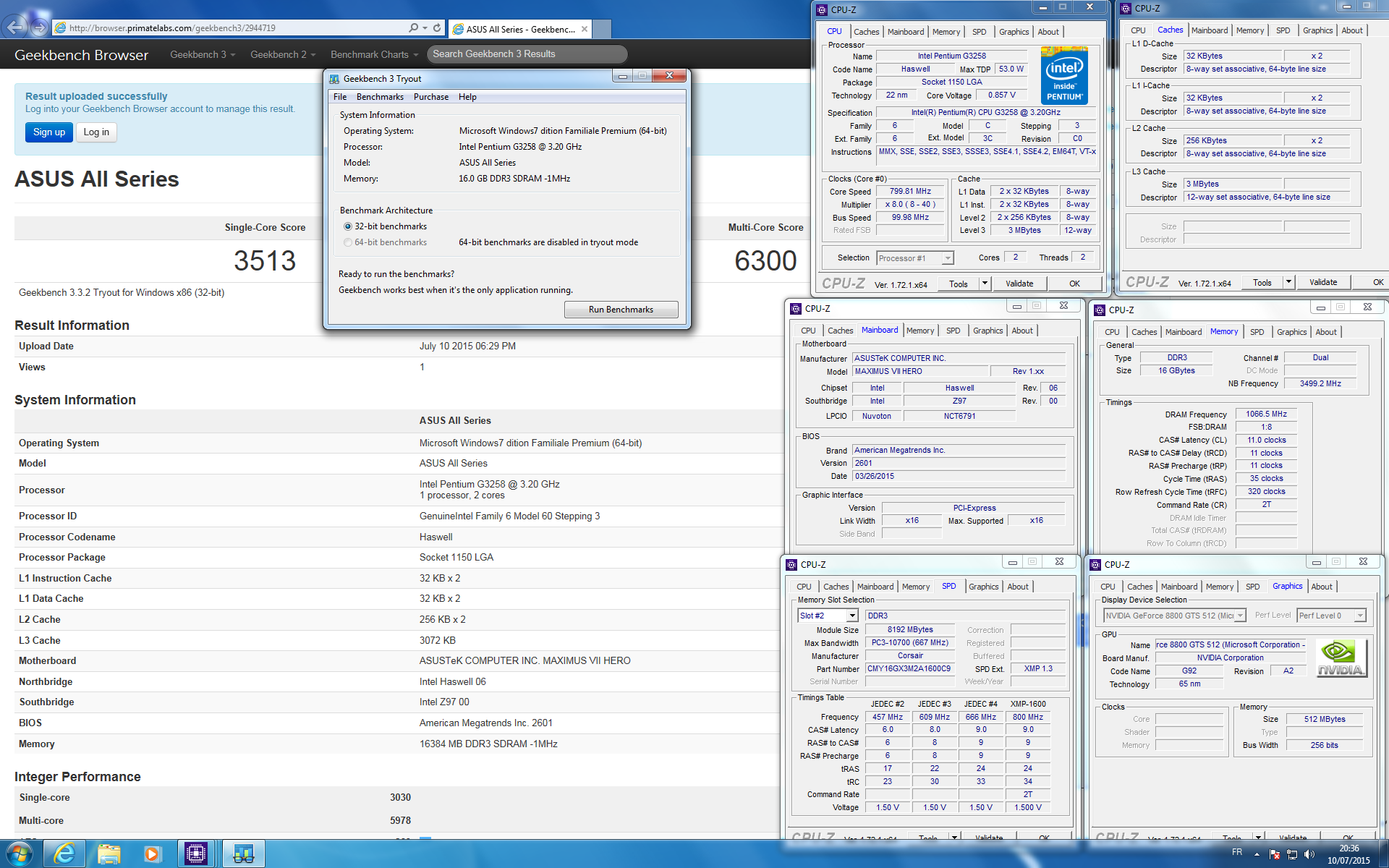
Task: Close the ASUS All Series browser tab
Action: click(x=584, y=29)
